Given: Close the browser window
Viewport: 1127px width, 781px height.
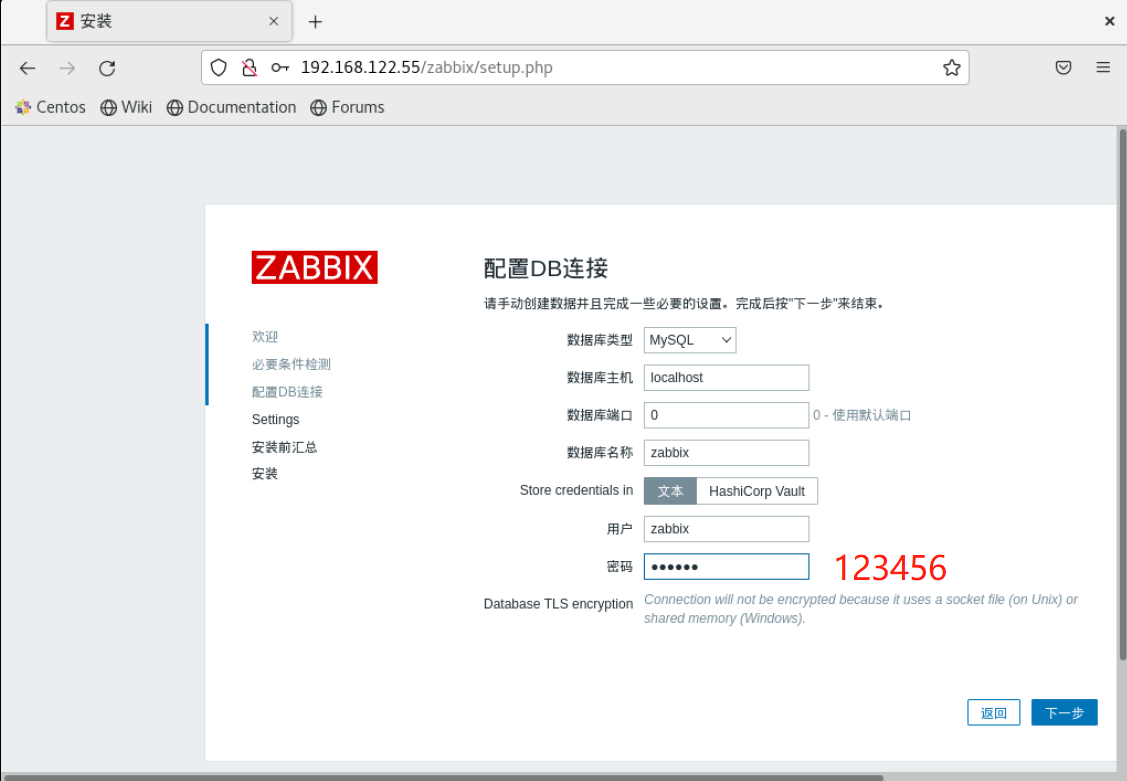Looking at the screenshot, I should pos(1109,22).
